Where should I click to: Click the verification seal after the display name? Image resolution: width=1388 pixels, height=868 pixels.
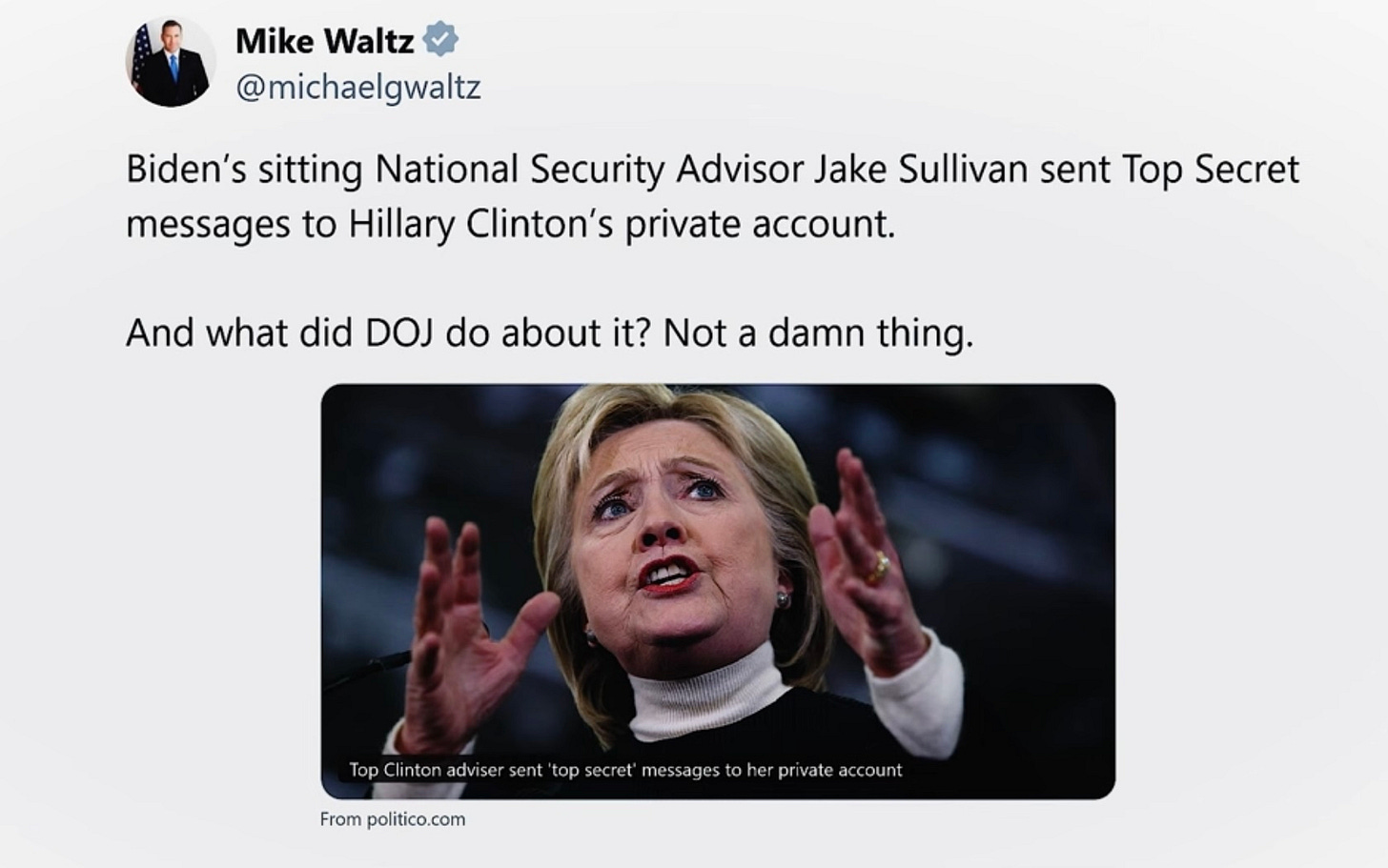pos(440,40)
